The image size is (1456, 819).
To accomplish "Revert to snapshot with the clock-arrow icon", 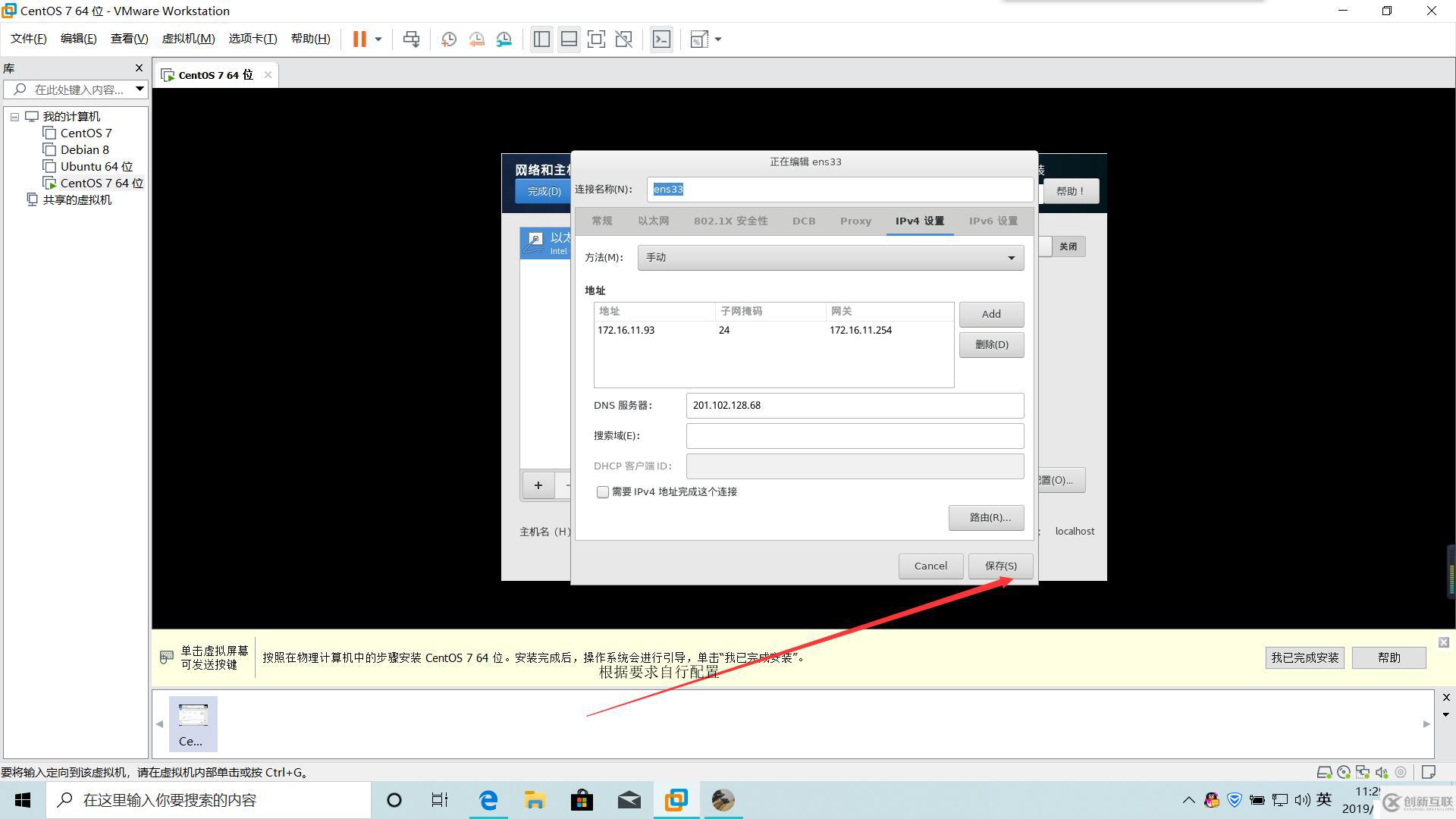I will 476,39.
